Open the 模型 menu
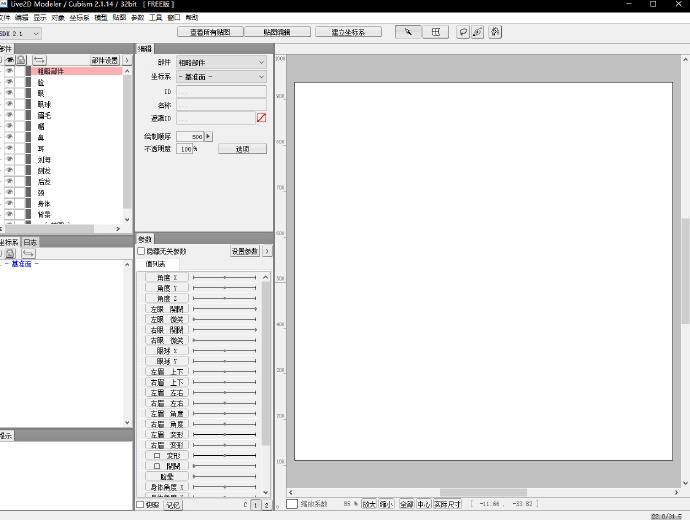The height and width of the screenshot is (520, 690). pos(101,18)
